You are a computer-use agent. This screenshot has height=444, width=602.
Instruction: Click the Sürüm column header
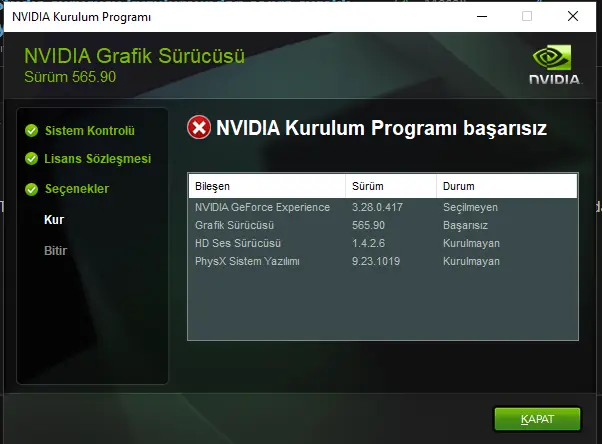[391, 186]
